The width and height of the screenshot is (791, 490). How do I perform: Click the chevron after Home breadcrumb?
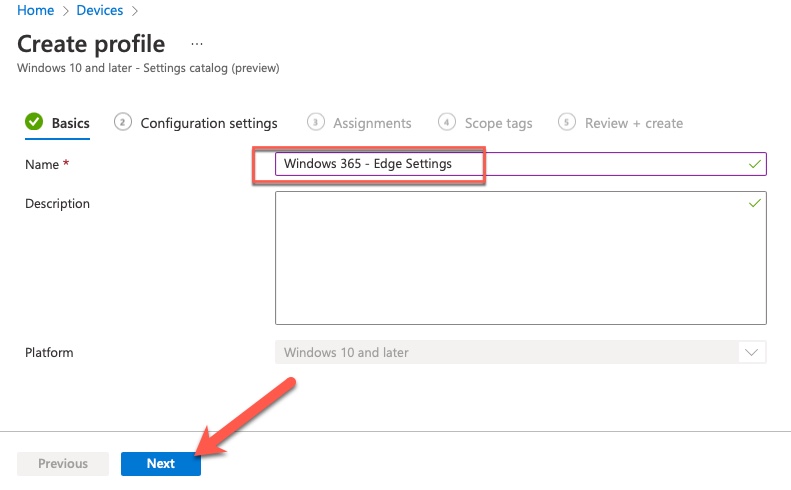66,11
